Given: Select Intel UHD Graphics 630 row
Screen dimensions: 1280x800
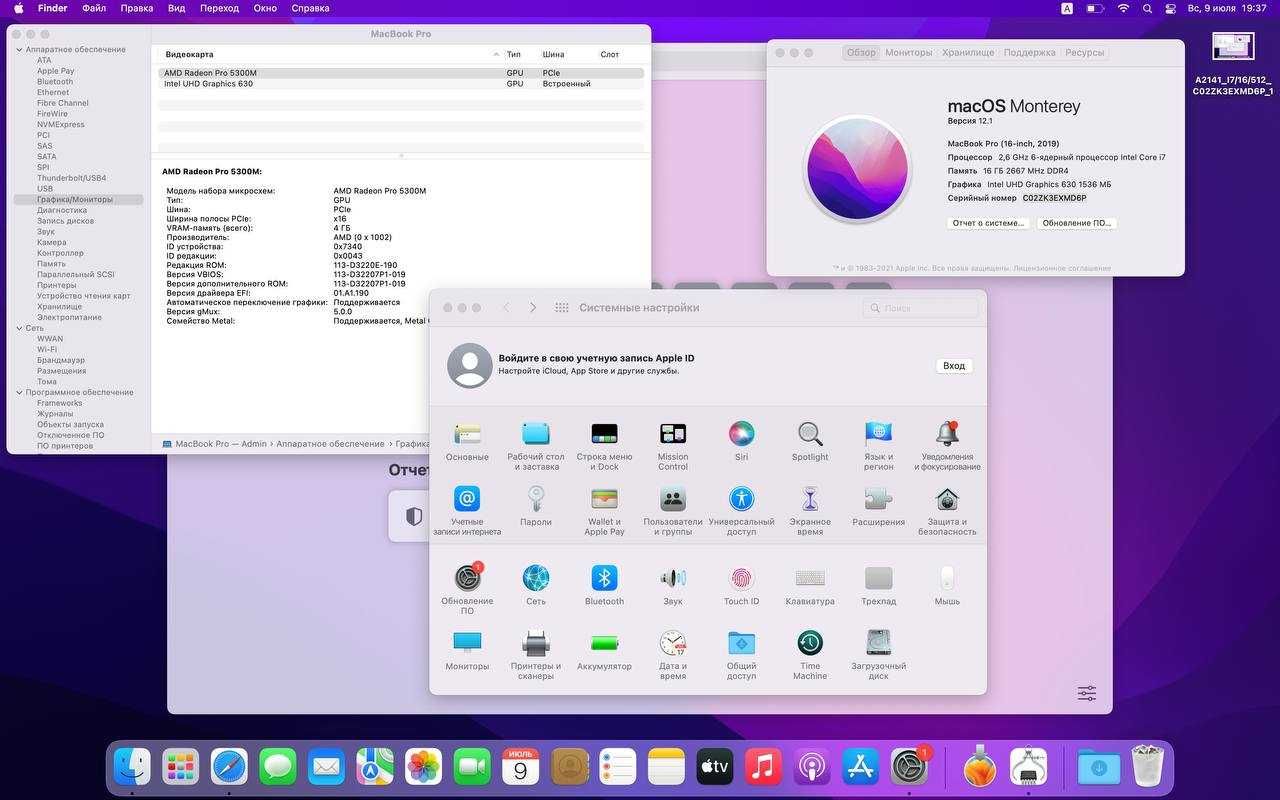Looking at the screenshot, I should pyautogui.click(x=401, y=84).
